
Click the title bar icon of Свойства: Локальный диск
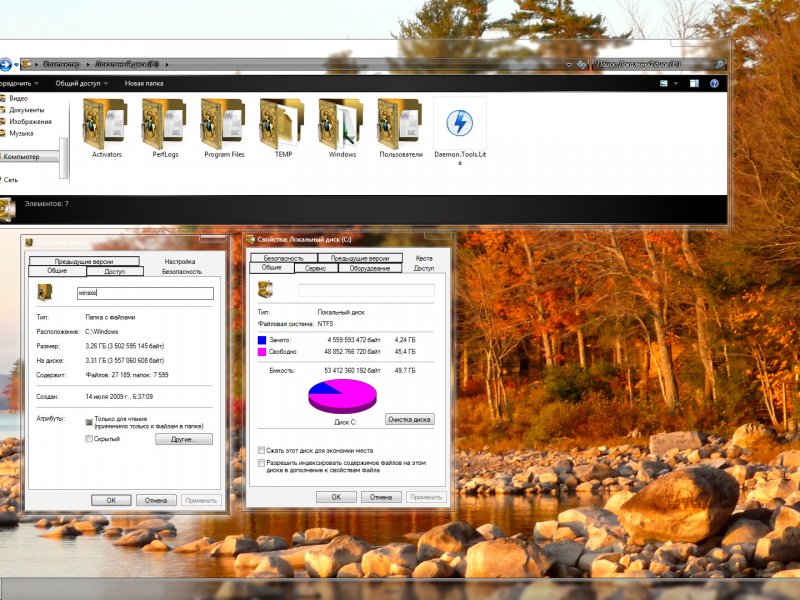[251, 239]
